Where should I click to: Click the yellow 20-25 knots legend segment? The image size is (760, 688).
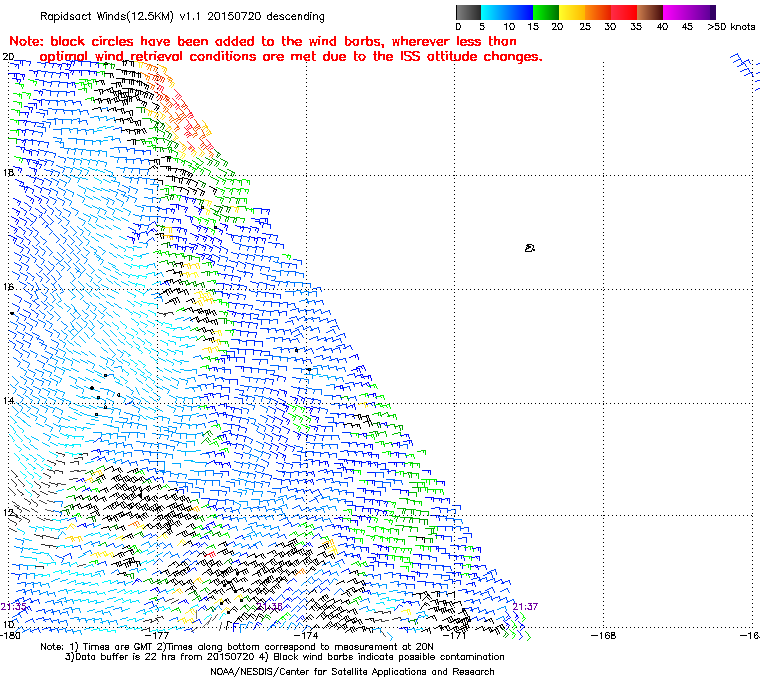coord(572,12)
